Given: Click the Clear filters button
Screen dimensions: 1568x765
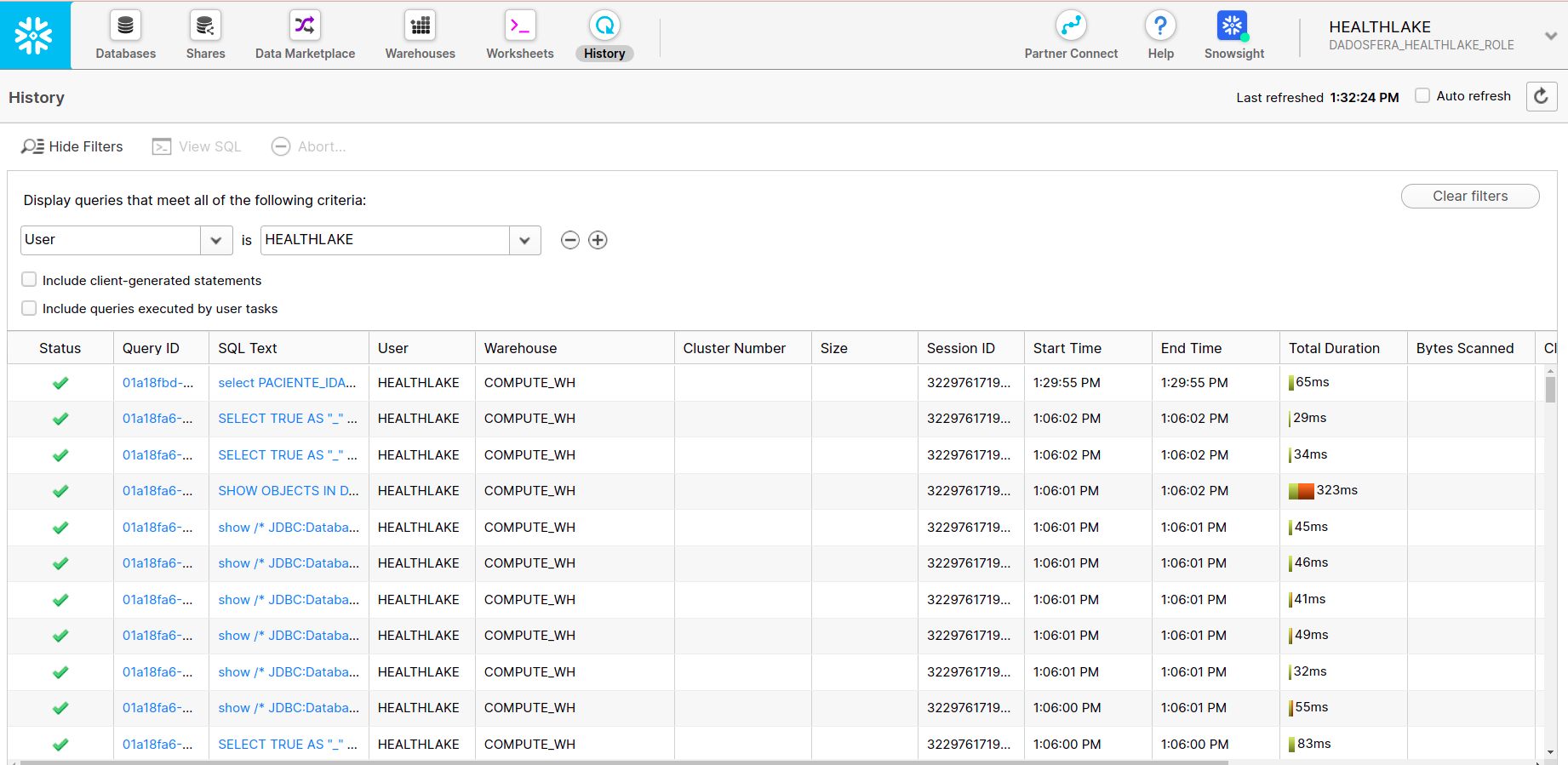Looking at the screenshot, I should 1470,196.
